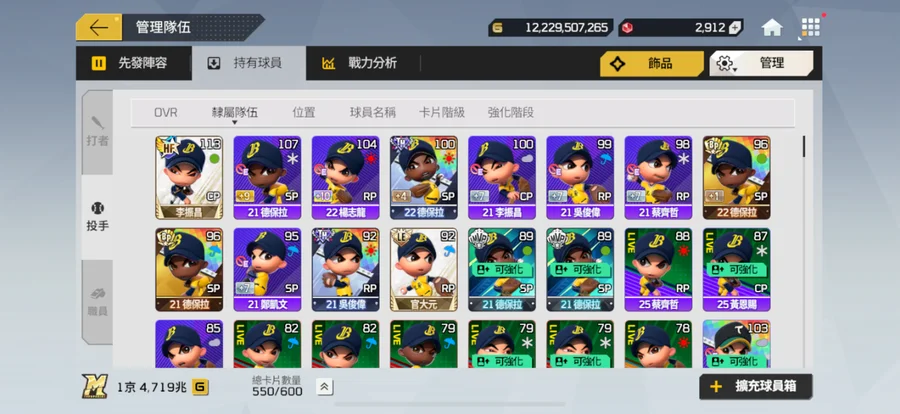
Task: Click the player list vertical scrollbar
Action: [x=804, y=147]
